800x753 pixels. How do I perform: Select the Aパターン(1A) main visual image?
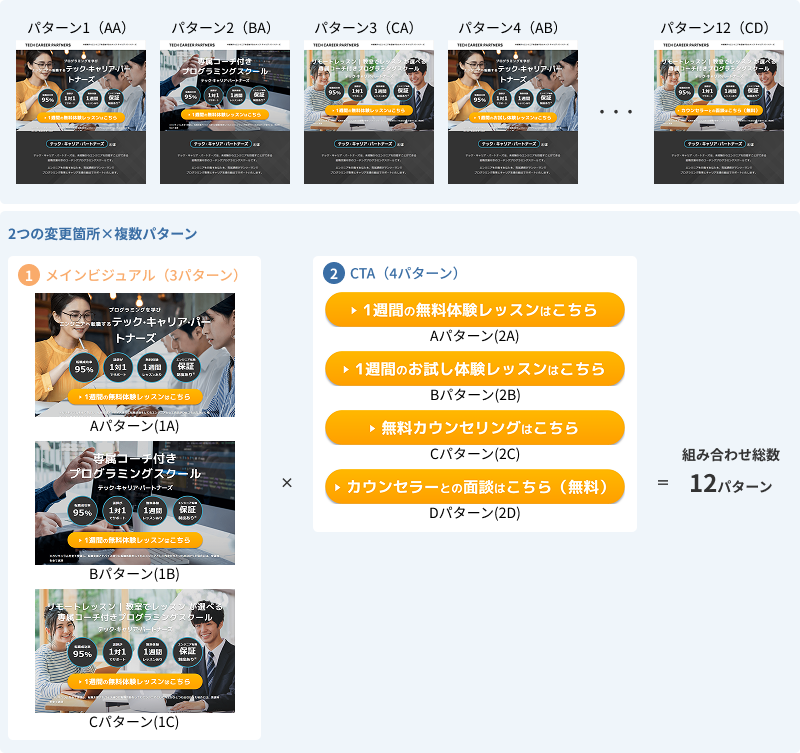[x=135, y=355]
